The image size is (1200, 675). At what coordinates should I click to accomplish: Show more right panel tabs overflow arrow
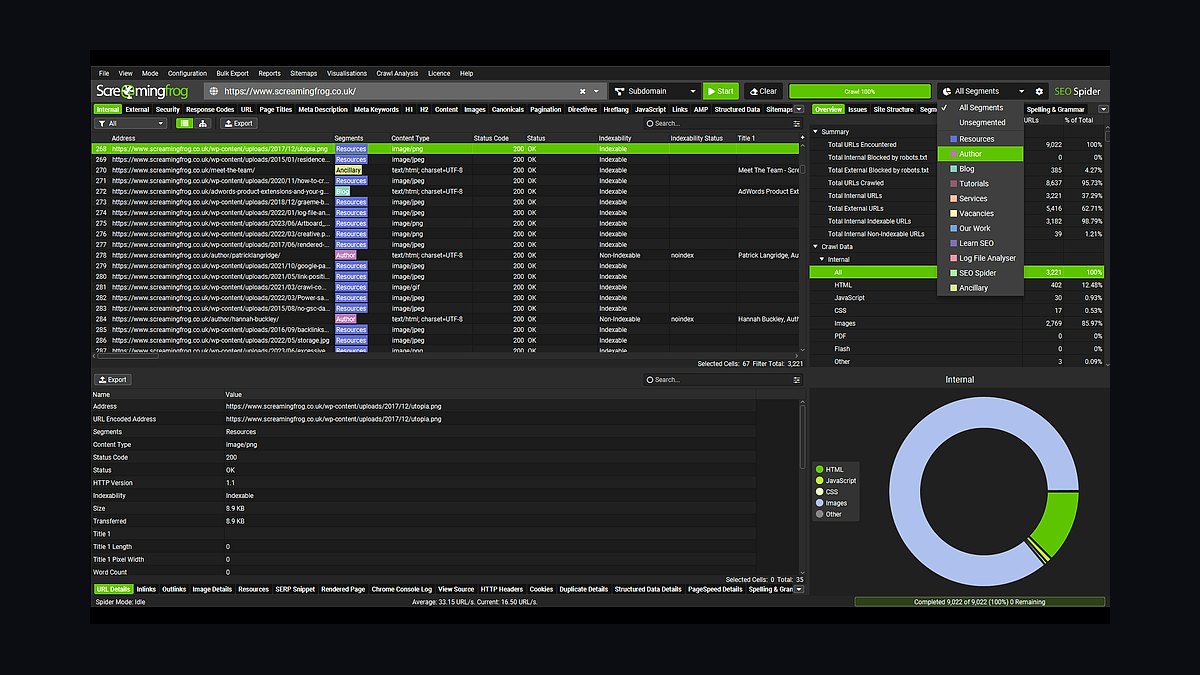[1104, 109]
